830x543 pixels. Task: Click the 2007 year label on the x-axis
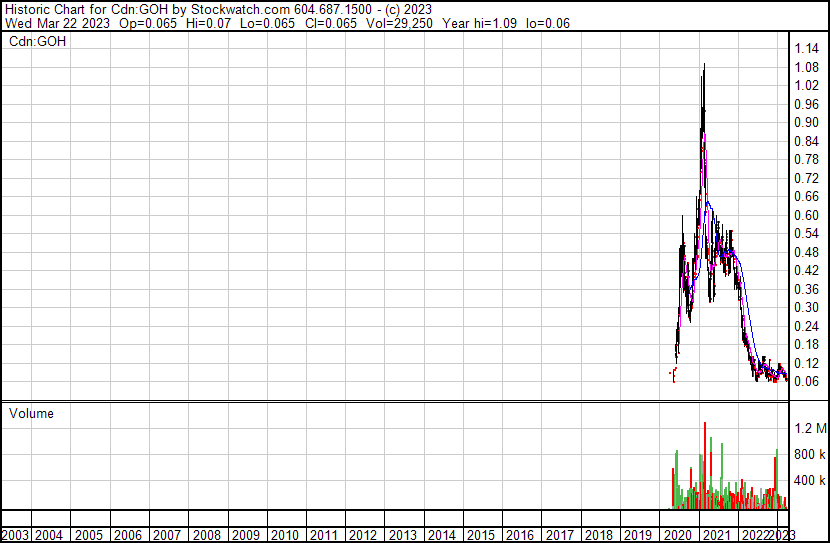click(x=167, y=535)
